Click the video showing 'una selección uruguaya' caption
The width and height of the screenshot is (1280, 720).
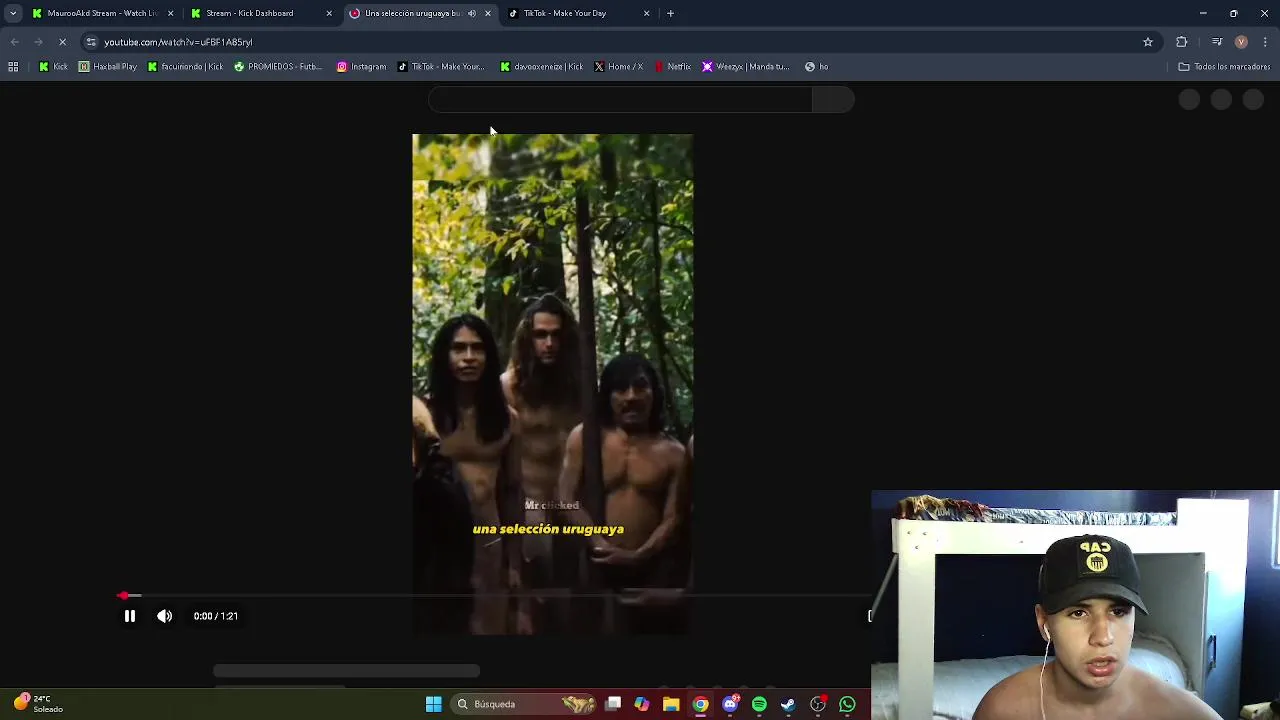pyautogui.click(x=552, y=384)
